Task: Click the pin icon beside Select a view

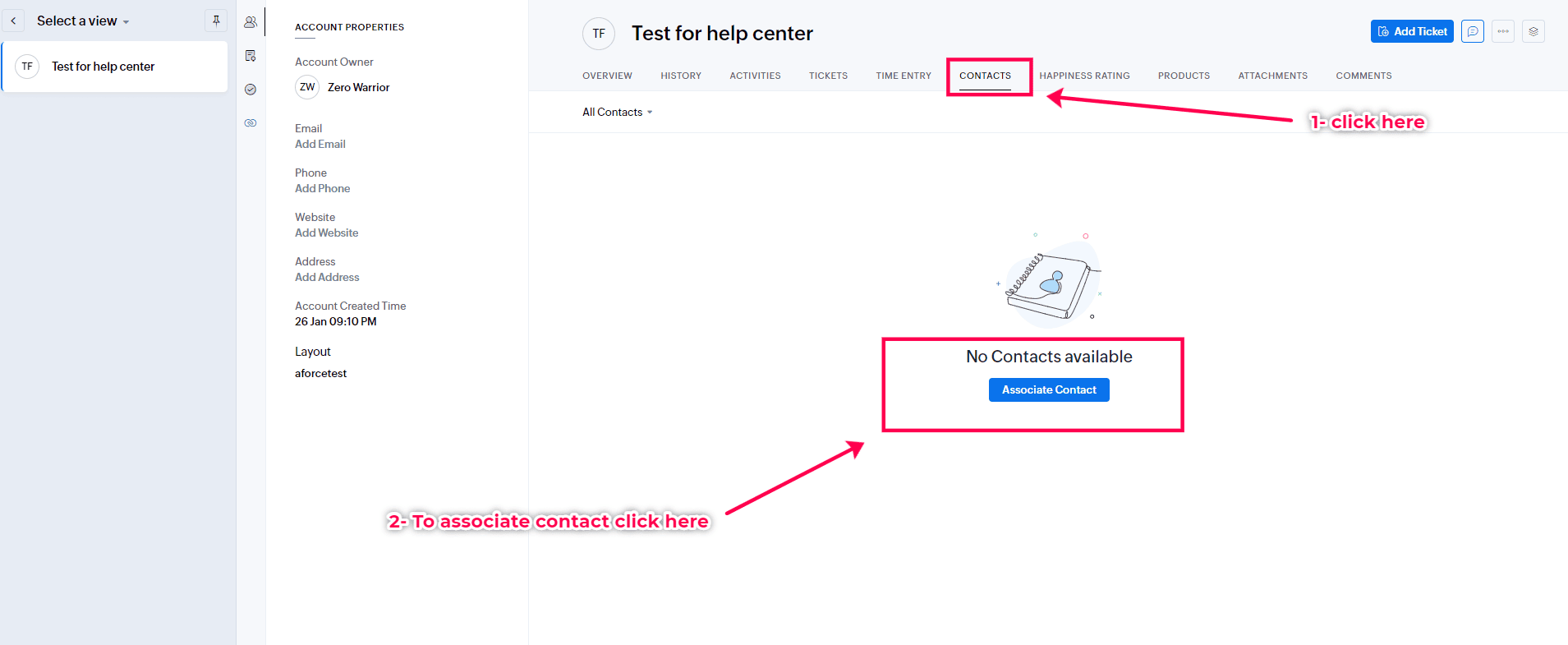Action: 216,21
